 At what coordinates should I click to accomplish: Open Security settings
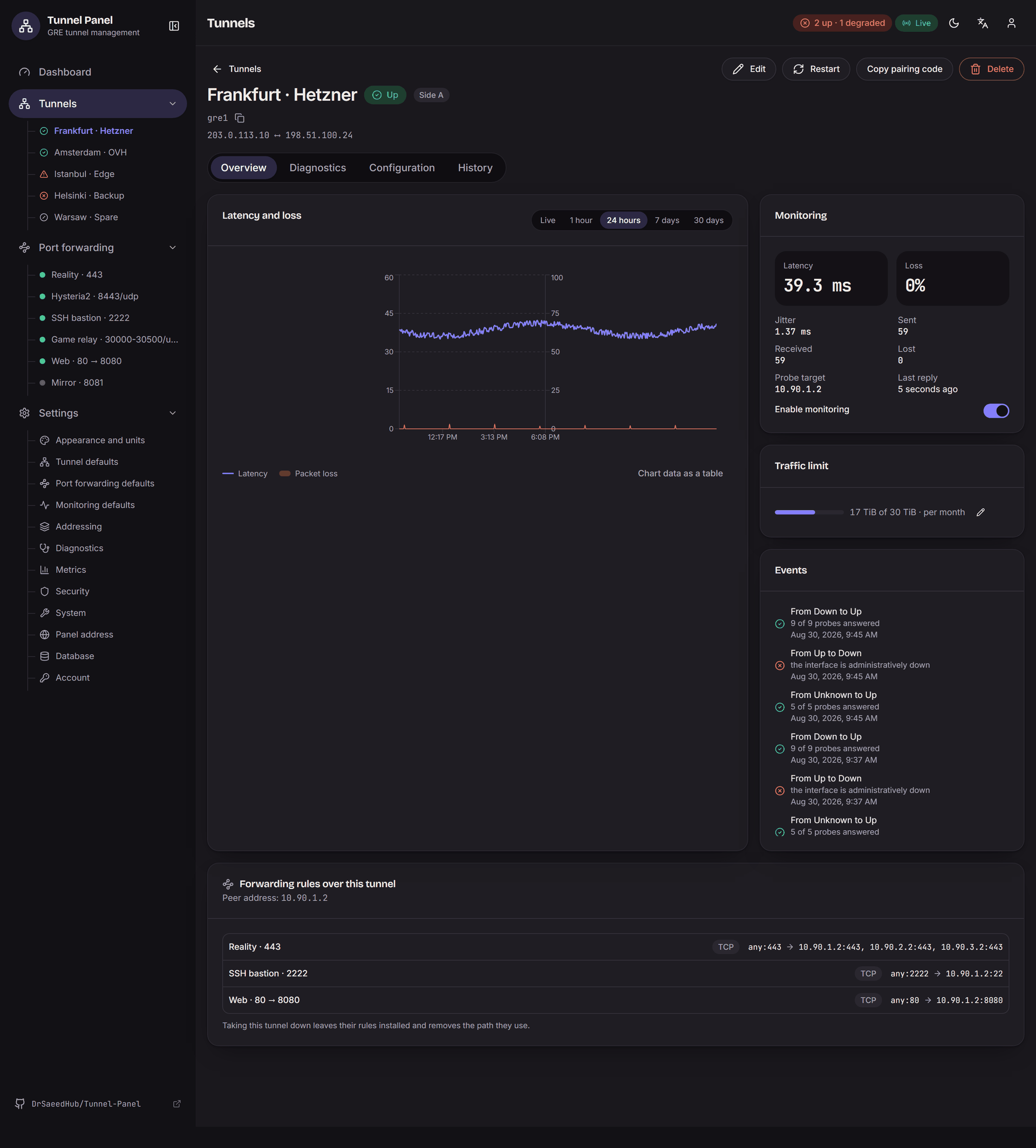click(x=72, y=591)
